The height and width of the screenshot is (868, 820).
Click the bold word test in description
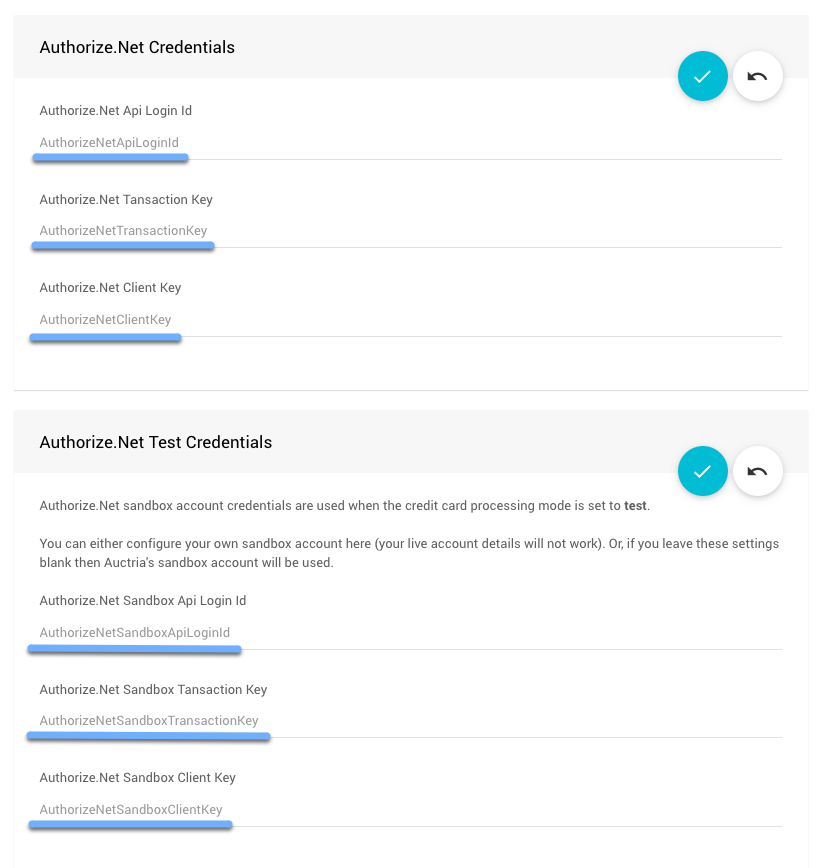point(635,506)
